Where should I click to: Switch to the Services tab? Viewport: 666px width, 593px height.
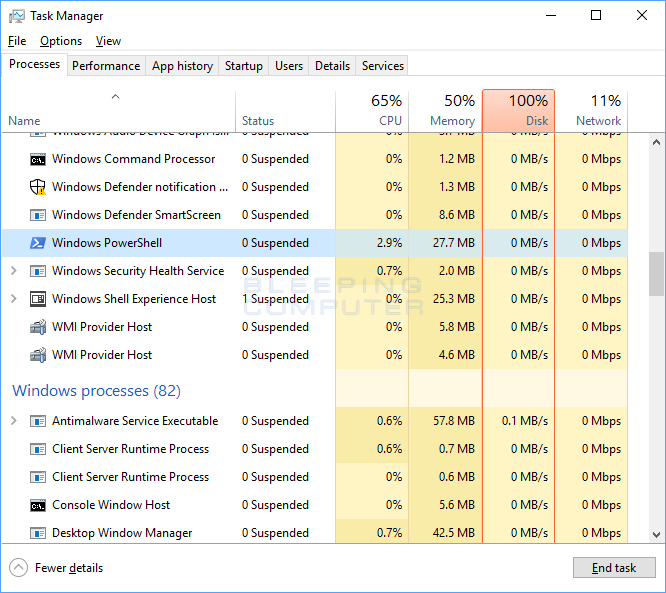tap(382, 66)
